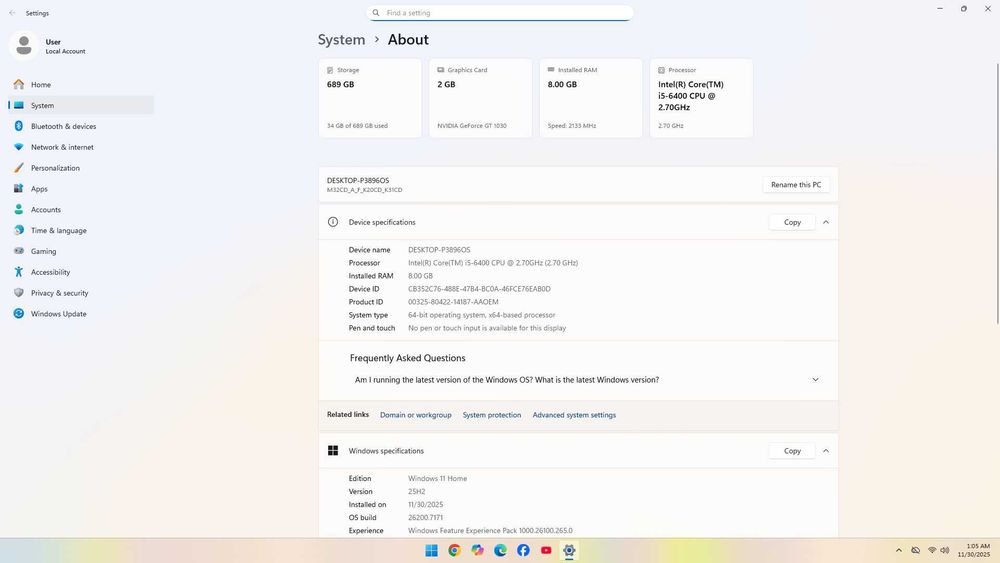Click the search magnifier icon
This screenshot has height=563, width=1000.
(376, 13)
